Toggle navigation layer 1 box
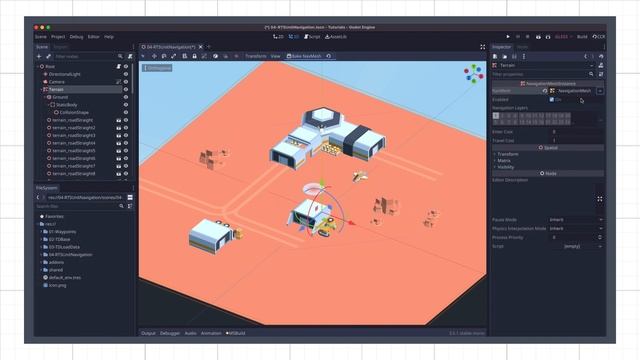Image resolution: width=640 pixels, height=360 pixels. click(496, 116)
